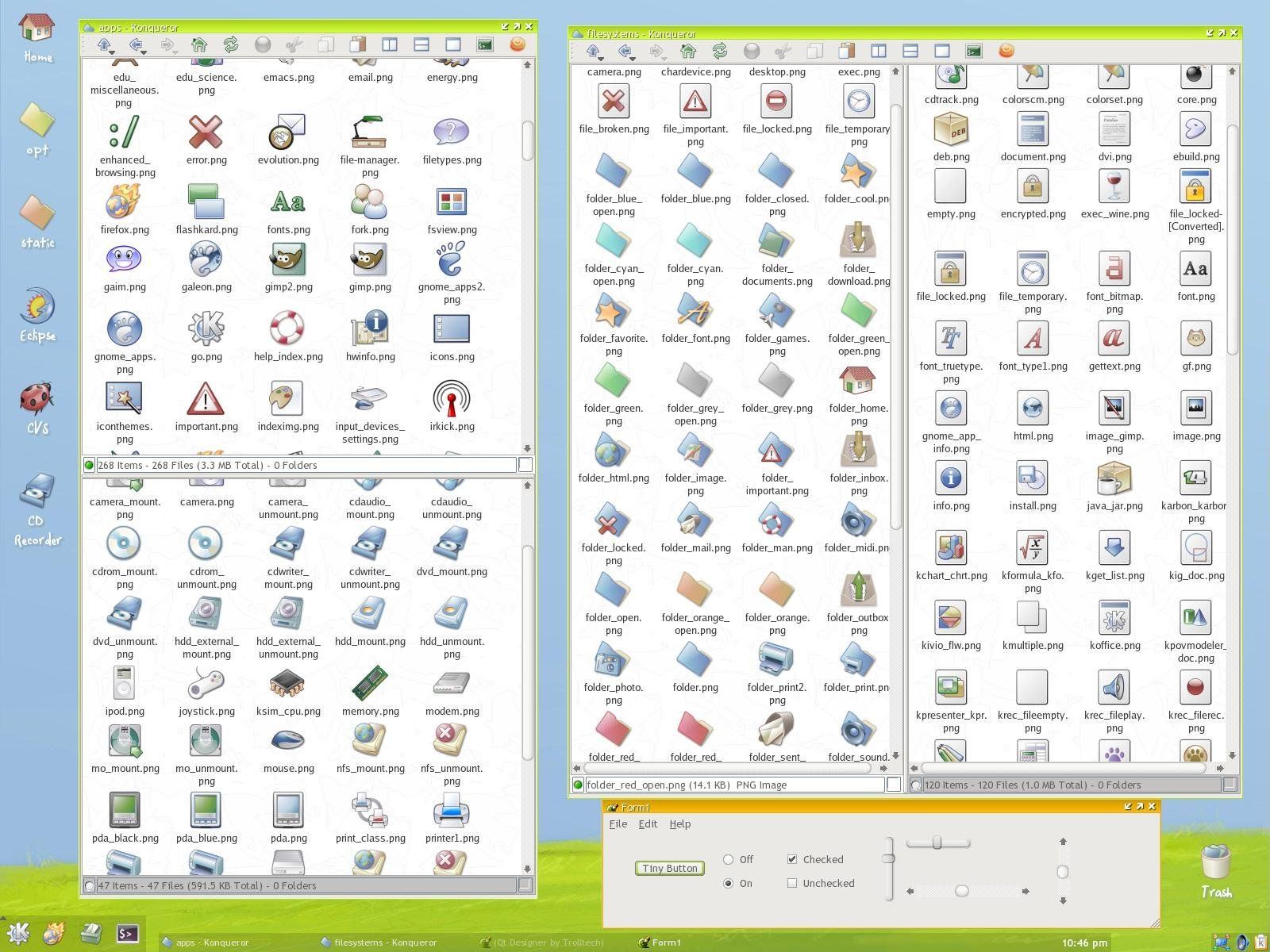Screen dimensions: 1270x952
Task: Open Back button dropdown arrow in filesystems window
Action: pos(633,59)
